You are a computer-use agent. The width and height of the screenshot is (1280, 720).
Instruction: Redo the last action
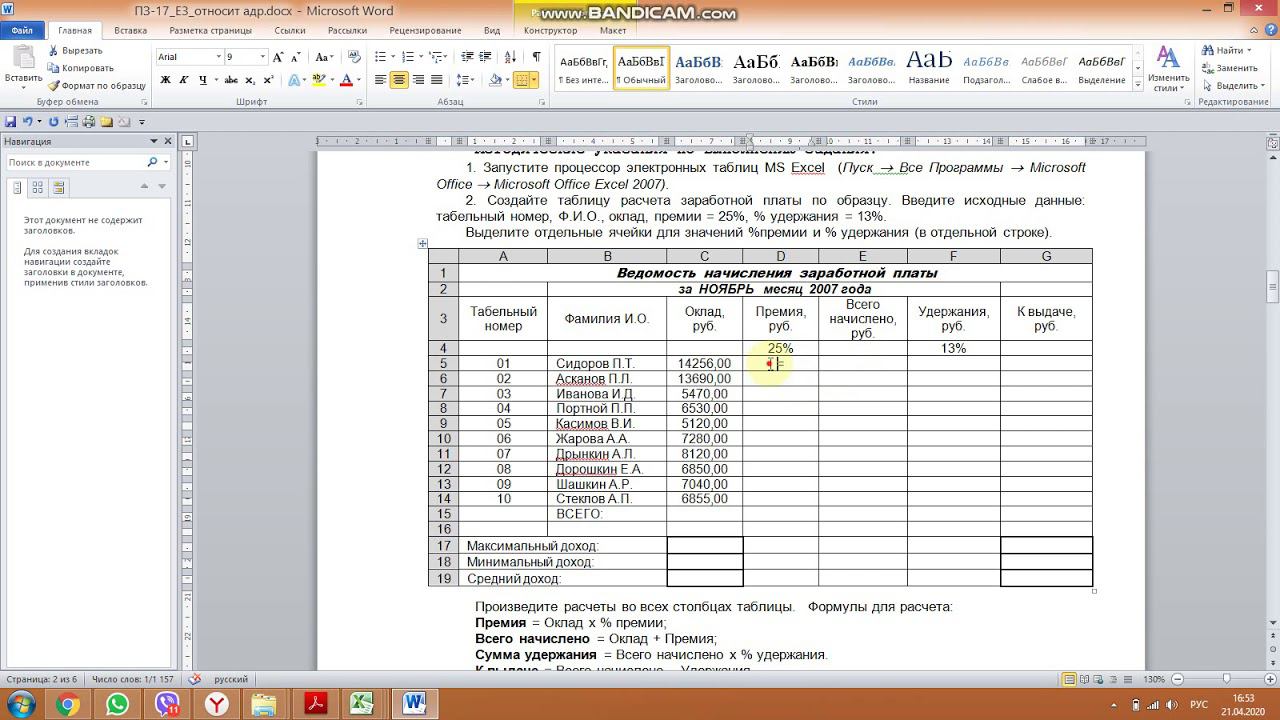(53, 121)
